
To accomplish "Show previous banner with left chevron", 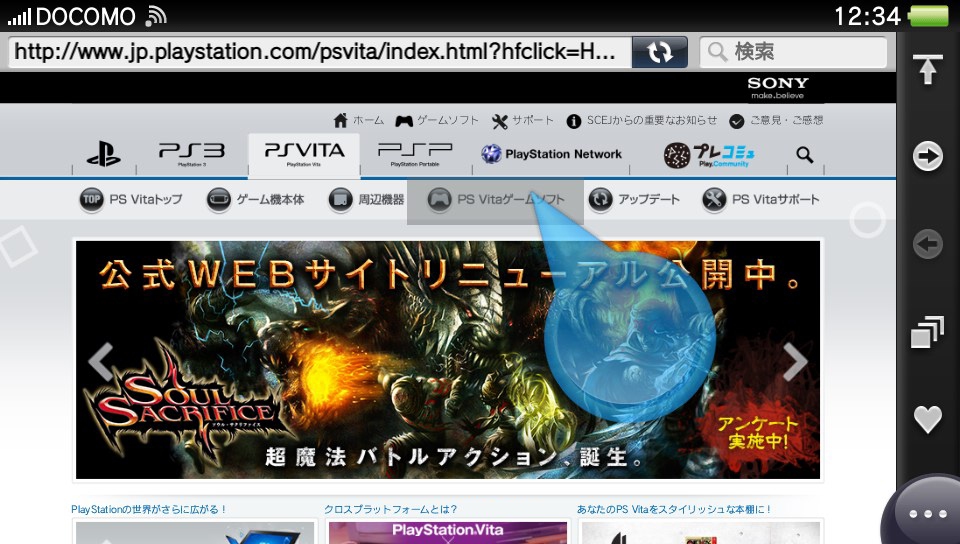I will (x=101, y=362).
